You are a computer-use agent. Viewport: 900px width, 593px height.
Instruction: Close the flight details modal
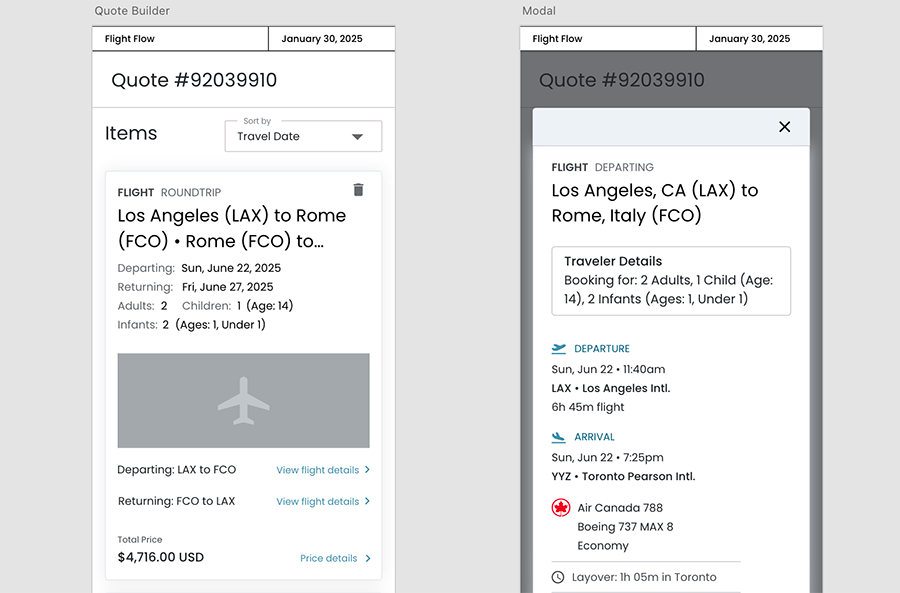click(x=784, y=127)
